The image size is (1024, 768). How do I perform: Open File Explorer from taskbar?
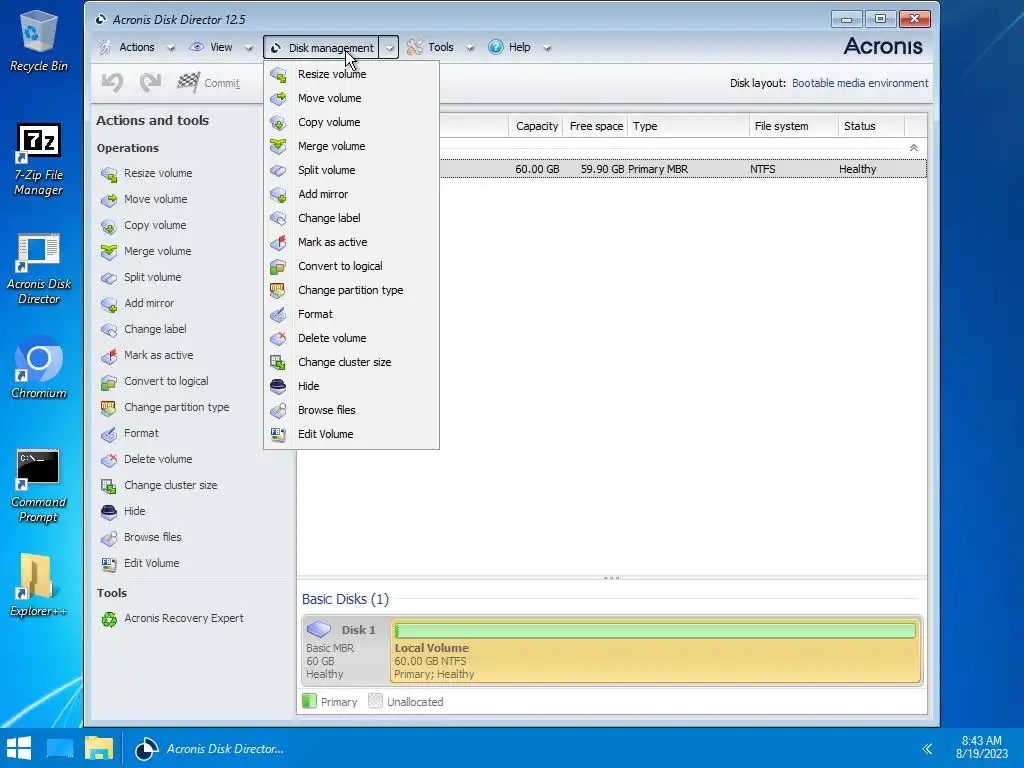pyautogui.click(x=99, y=748)
